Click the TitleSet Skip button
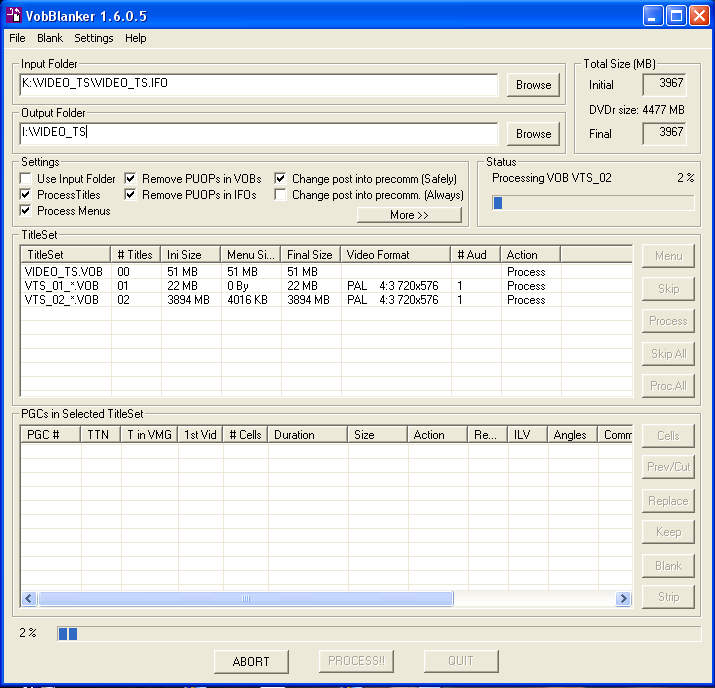Image resolution: width=715 pixels, height=688 pixels. coord(668,289)
